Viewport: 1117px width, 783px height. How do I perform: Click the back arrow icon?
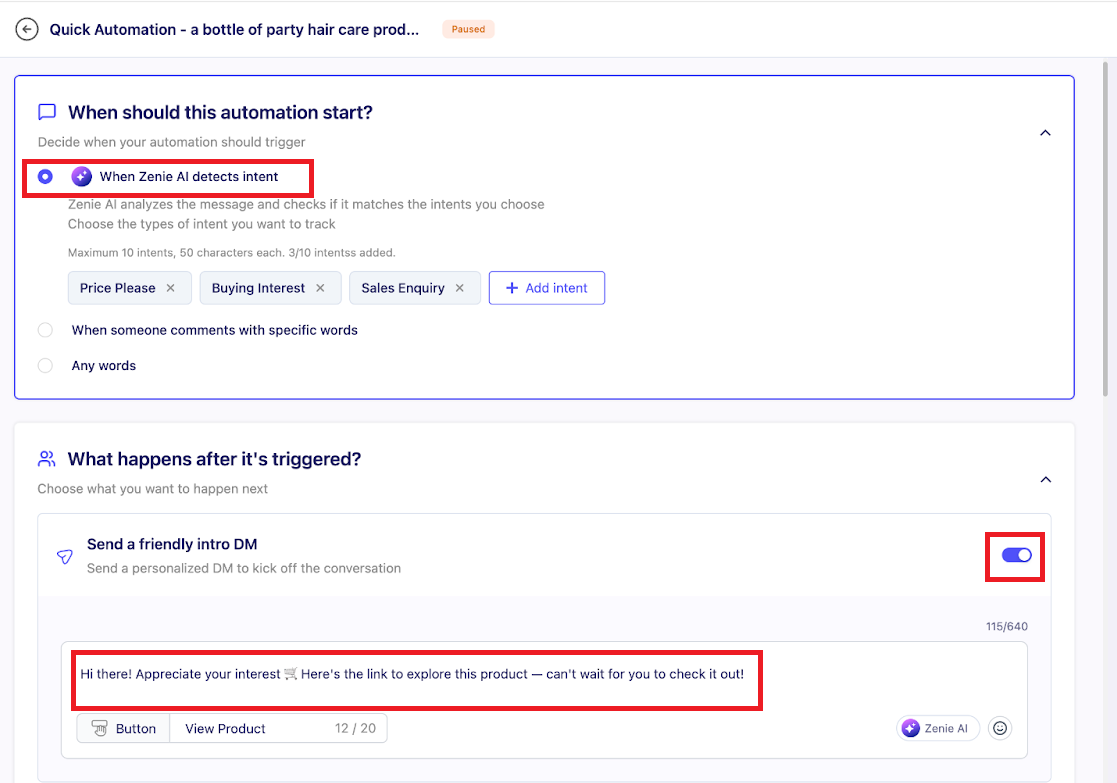[27, 30]
